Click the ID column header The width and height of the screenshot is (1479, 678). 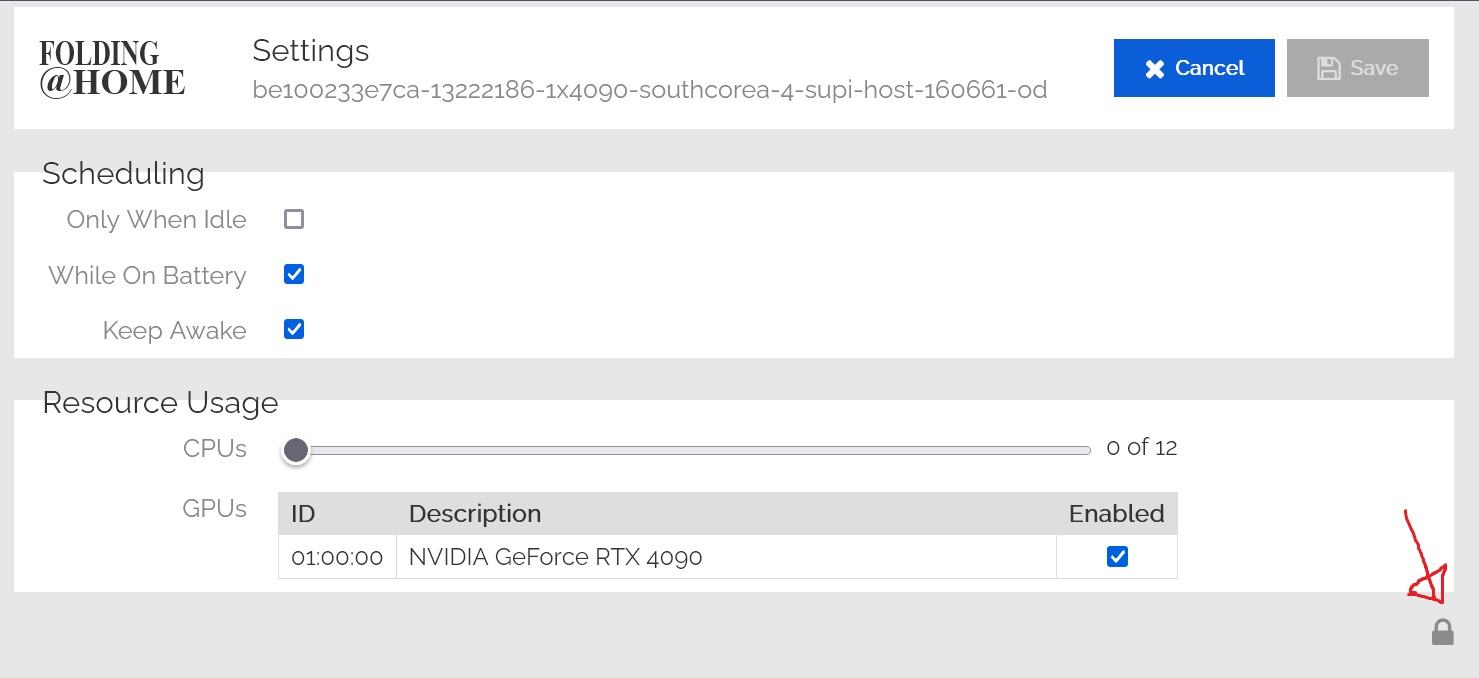tap(303, 513)
